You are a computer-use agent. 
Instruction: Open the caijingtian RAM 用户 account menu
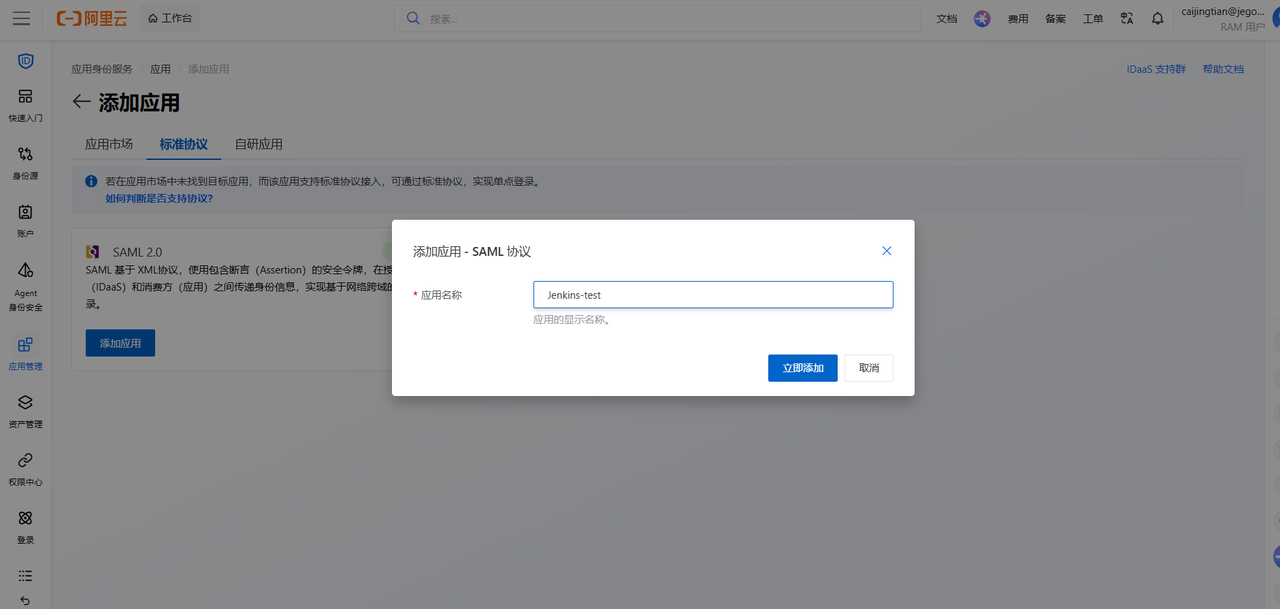coord(1223,18)
